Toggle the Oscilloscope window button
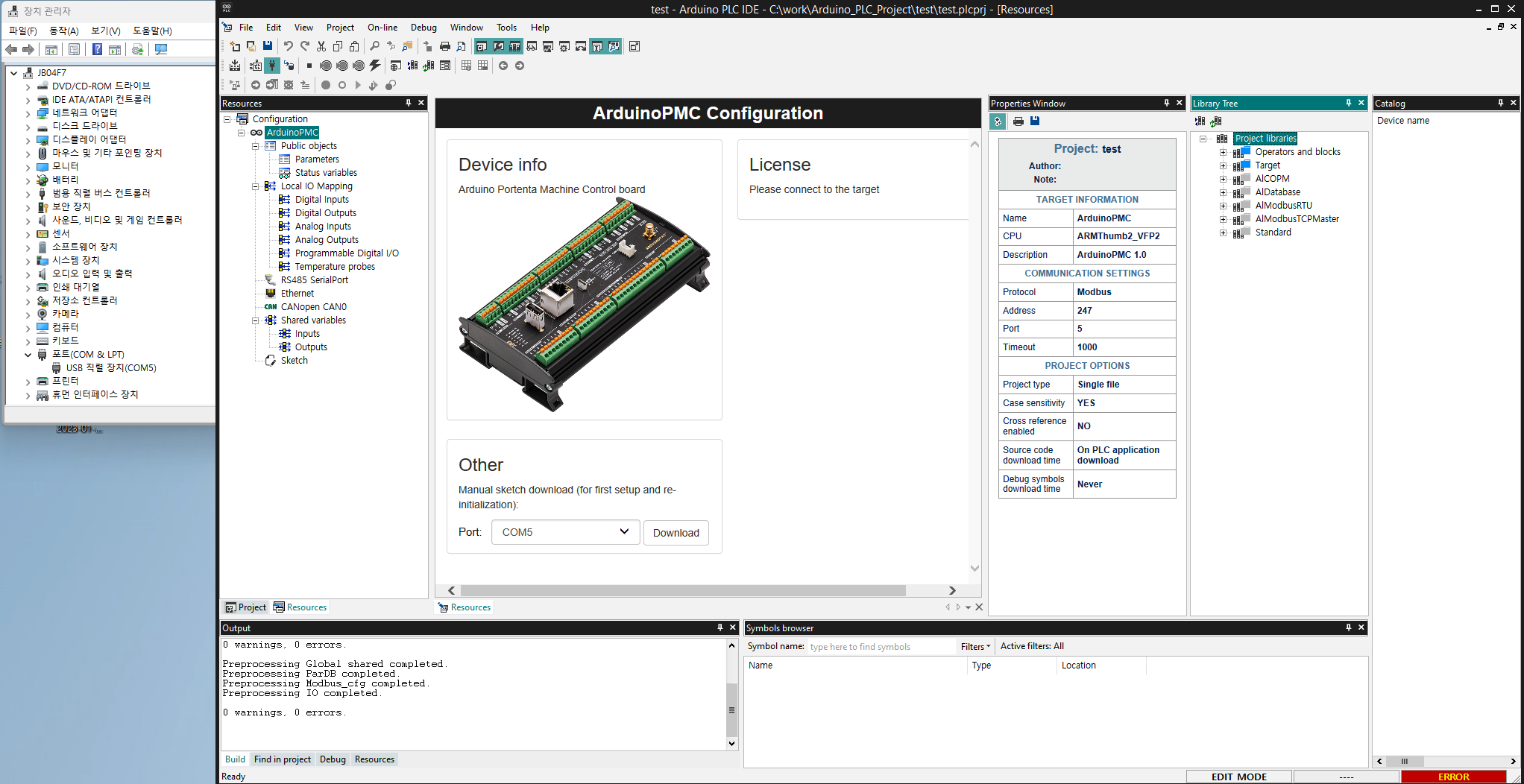Viewport: 1524px width, 784px height. click(x=548, y=46)
